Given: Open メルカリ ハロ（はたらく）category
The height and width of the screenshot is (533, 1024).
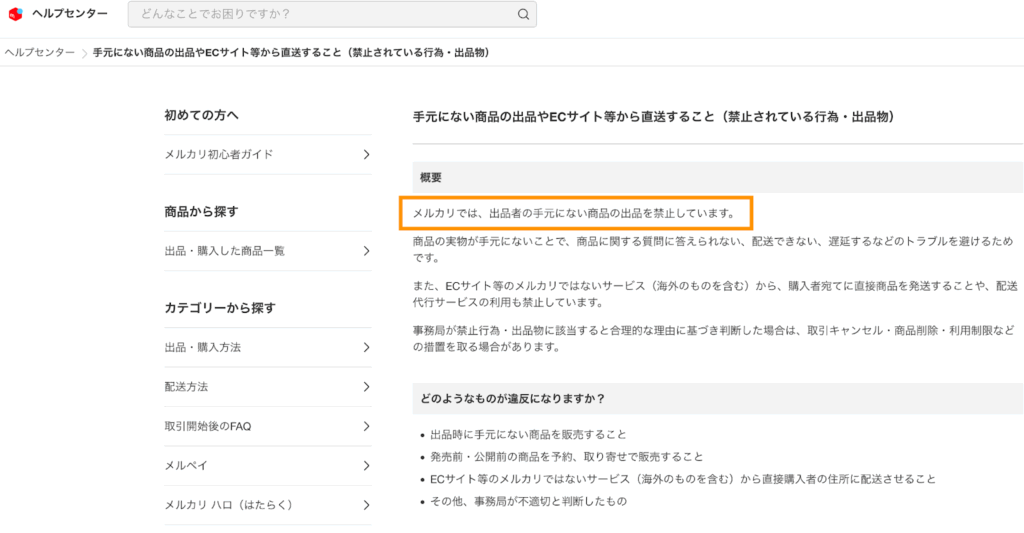Looking at the screenshot, I should 229,505.
